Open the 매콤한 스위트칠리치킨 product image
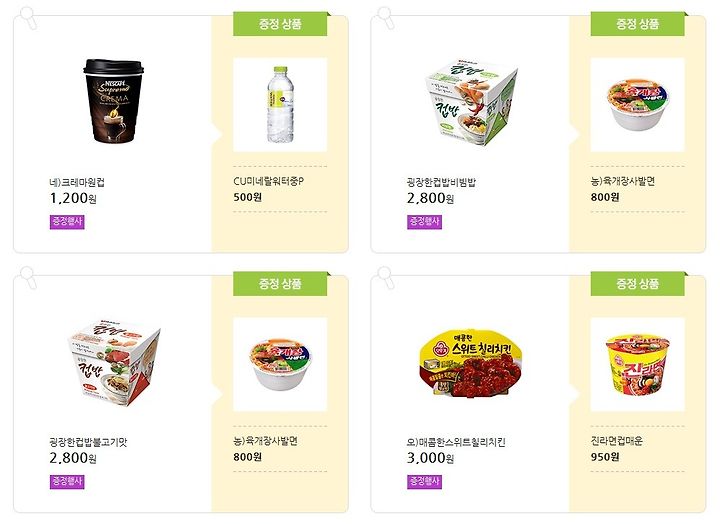The height and width of the screenshot is (524, 720). click(472, 363)
